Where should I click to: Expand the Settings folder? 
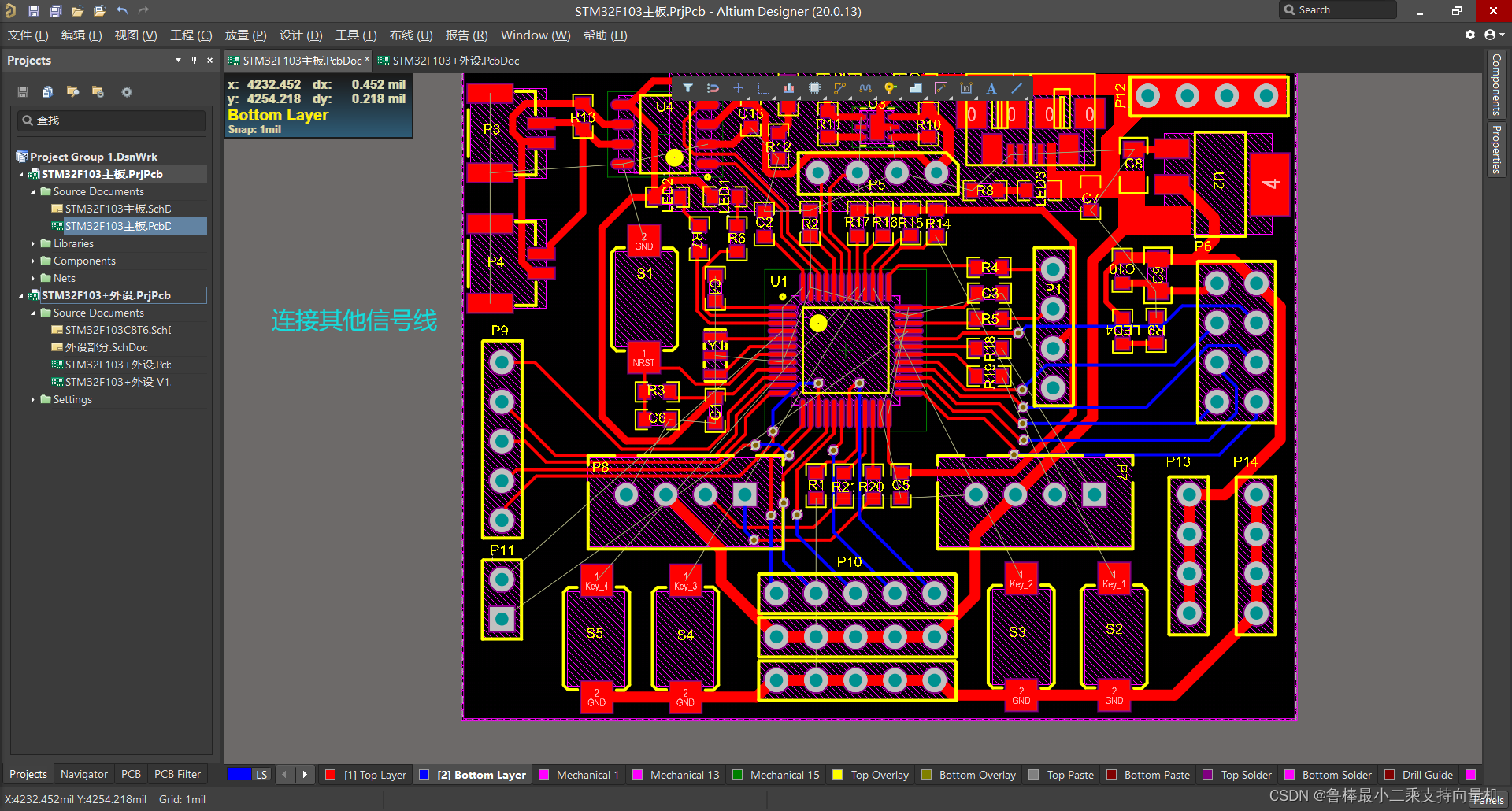[32, 400]
